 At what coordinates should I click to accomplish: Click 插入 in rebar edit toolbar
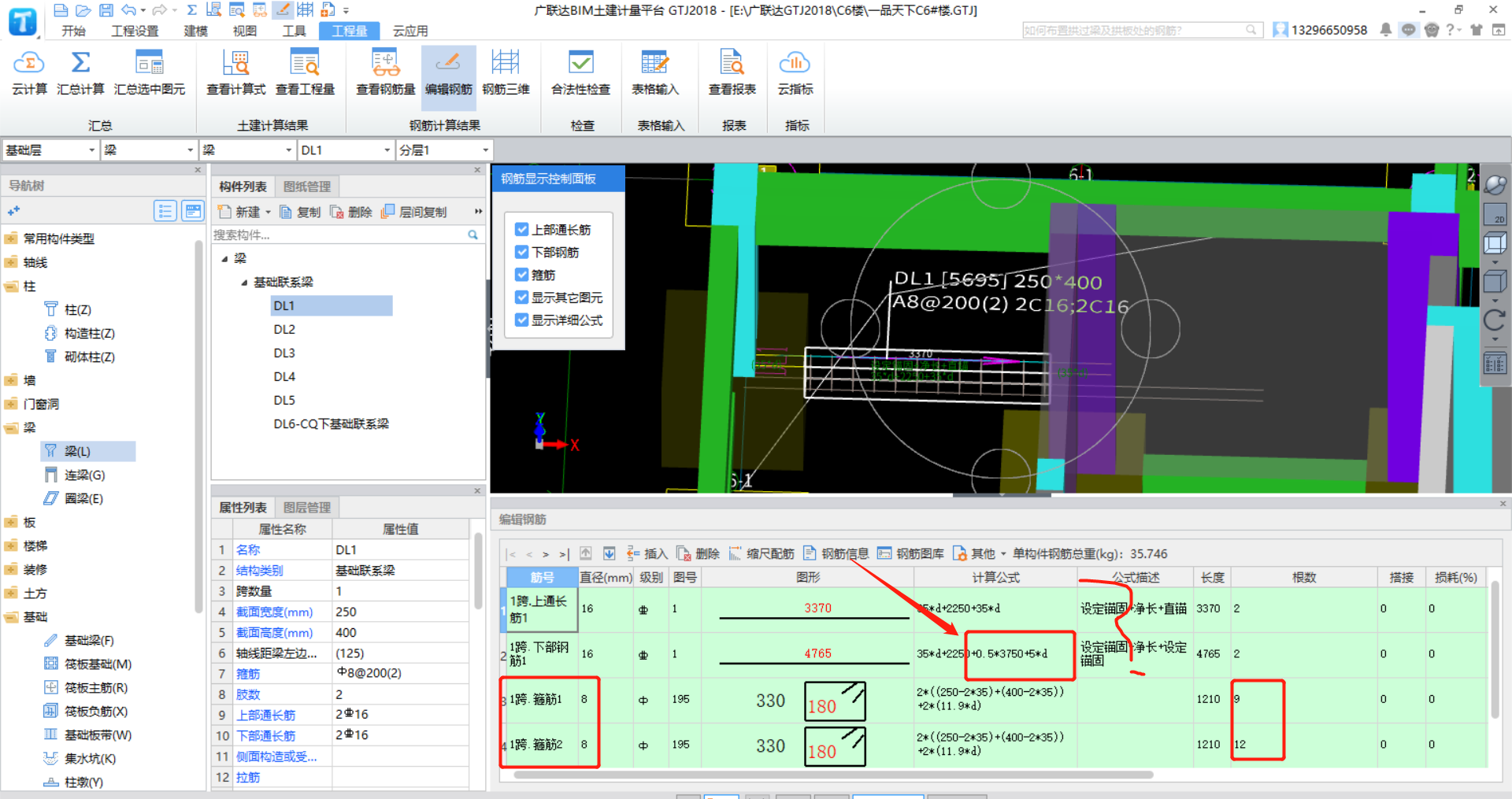[x=647, y=553]
